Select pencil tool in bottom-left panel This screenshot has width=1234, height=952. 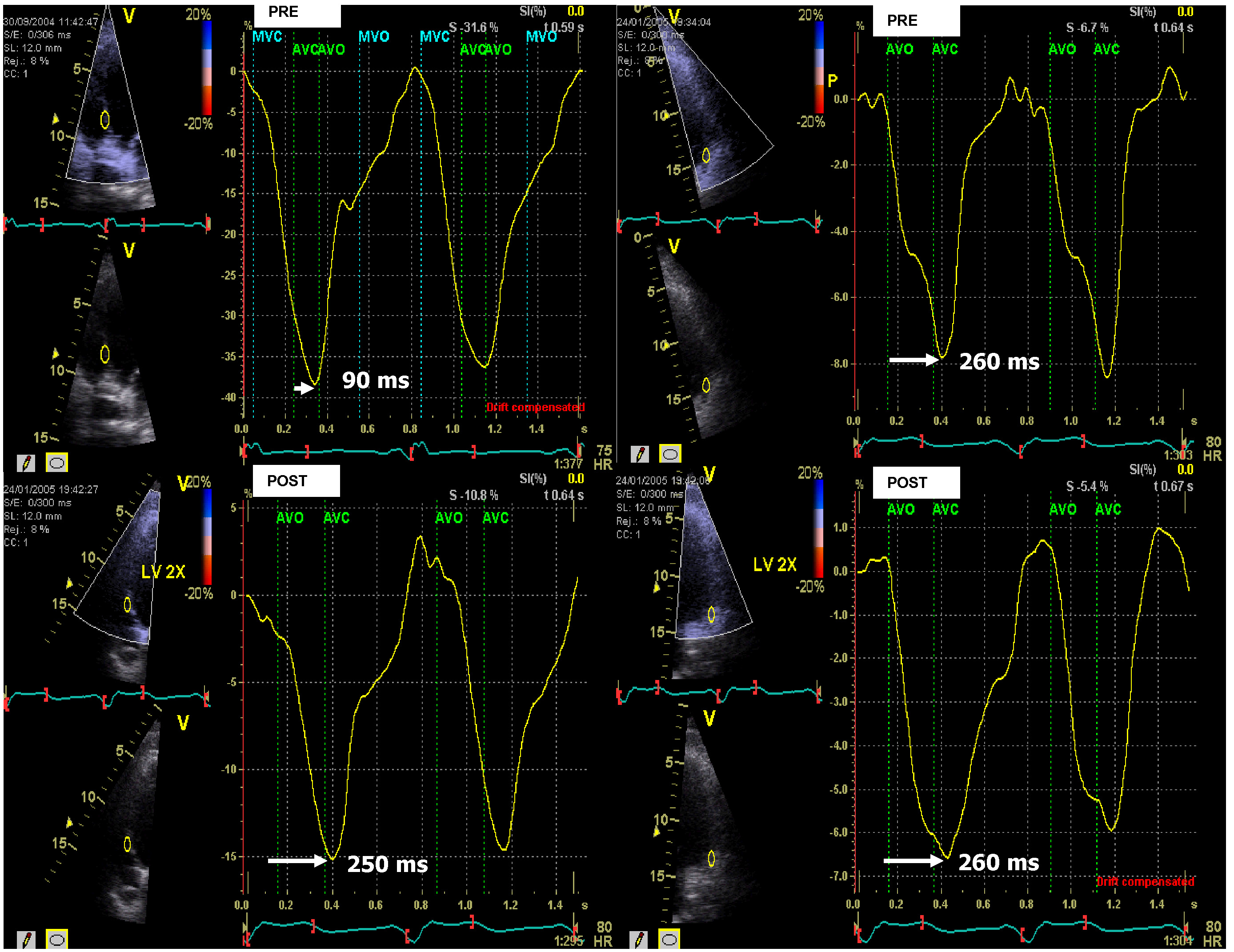click(x=26, y=940)
